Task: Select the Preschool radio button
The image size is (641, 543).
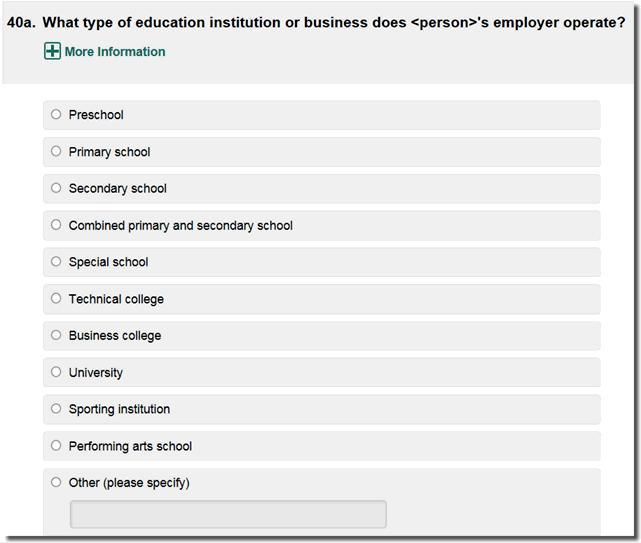Action: click(56, 115)
